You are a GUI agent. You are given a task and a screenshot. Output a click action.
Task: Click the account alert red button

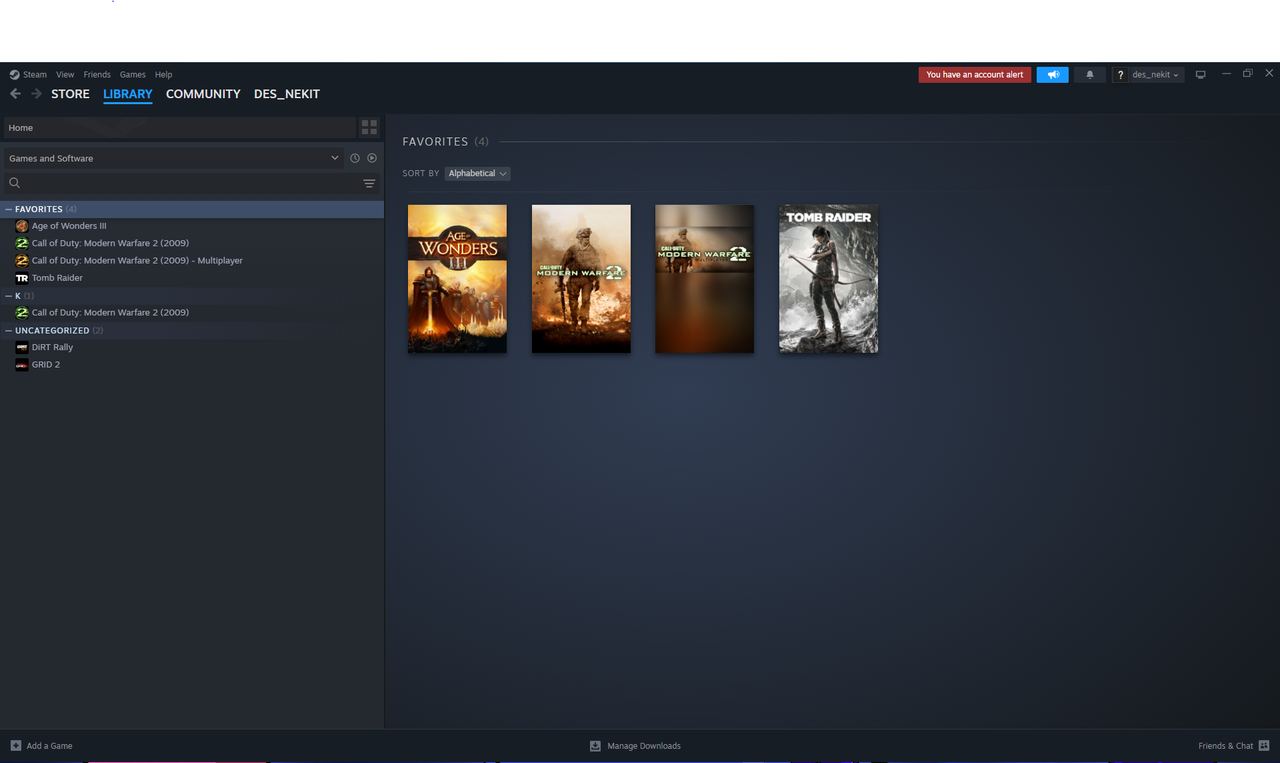click(975, 75)
